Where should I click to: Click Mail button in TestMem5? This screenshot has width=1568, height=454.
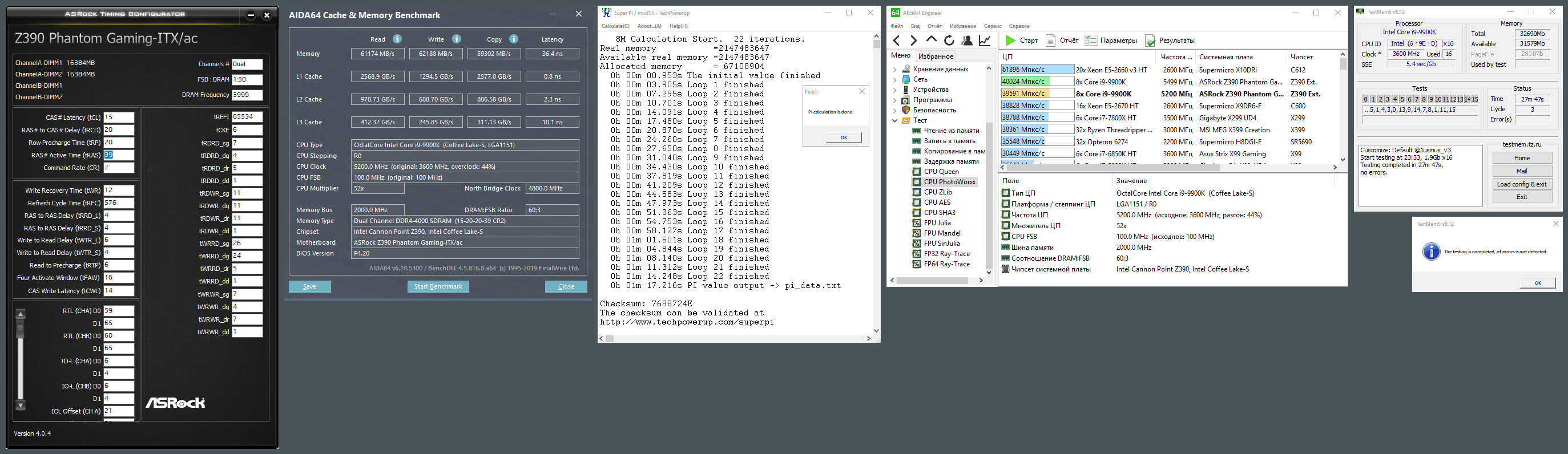coord(1522,171)
